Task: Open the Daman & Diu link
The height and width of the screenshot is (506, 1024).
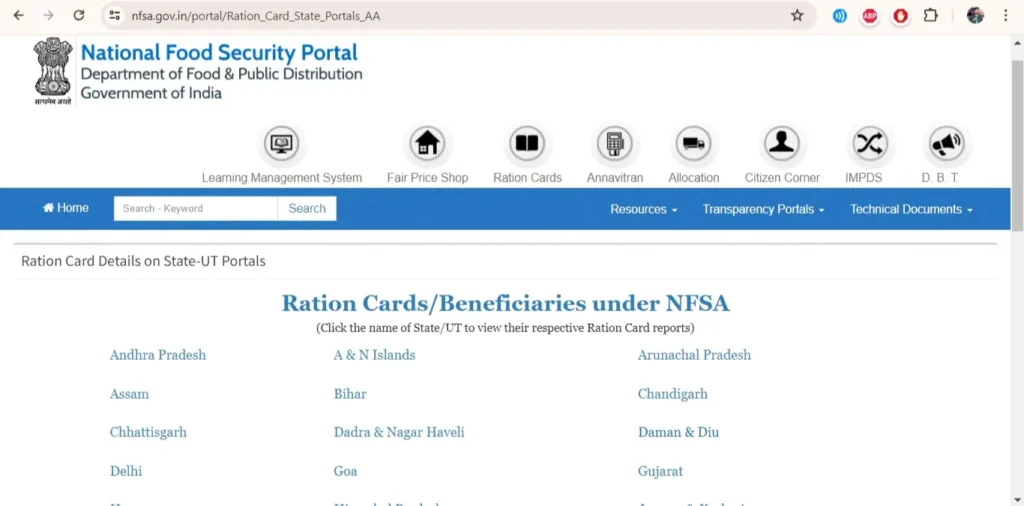Action: [679, 432]
